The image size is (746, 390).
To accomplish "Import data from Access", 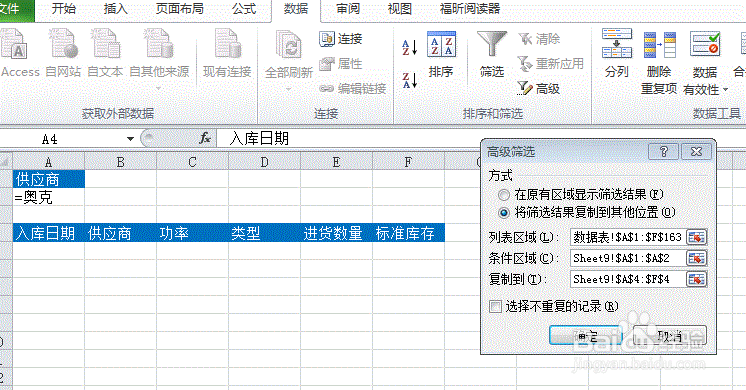I will (x=19, y=53).
